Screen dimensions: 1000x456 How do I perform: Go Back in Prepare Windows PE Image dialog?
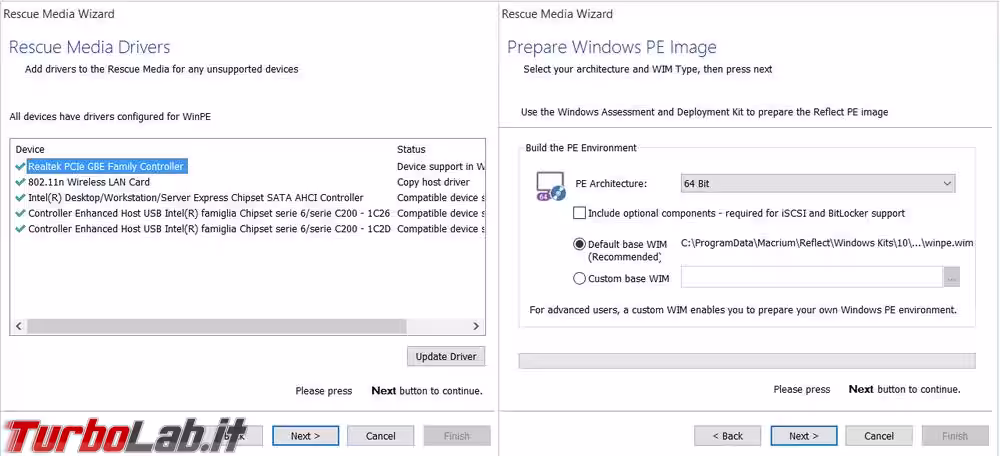(727, 436)
